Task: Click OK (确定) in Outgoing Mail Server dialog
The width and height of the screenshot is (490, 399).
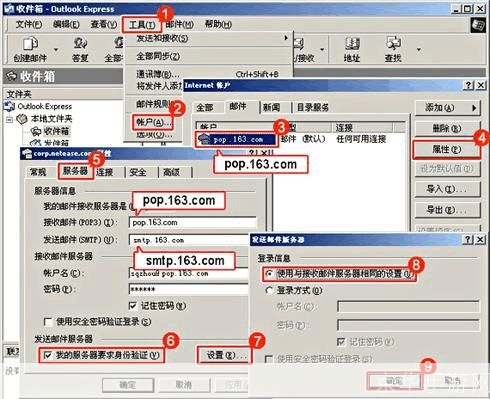Action: (394, 381)
